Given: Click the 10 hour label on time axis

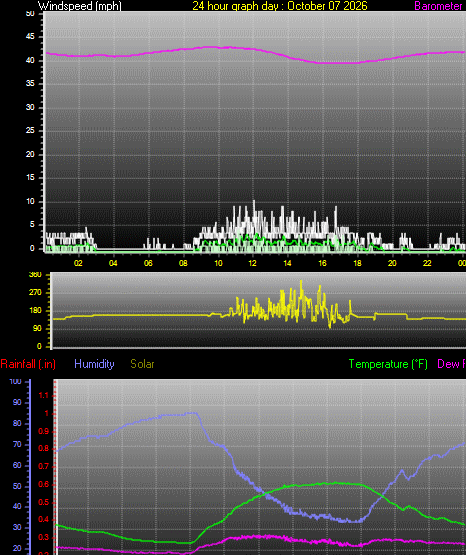Looking at the screenshot, I should (218, 263).
